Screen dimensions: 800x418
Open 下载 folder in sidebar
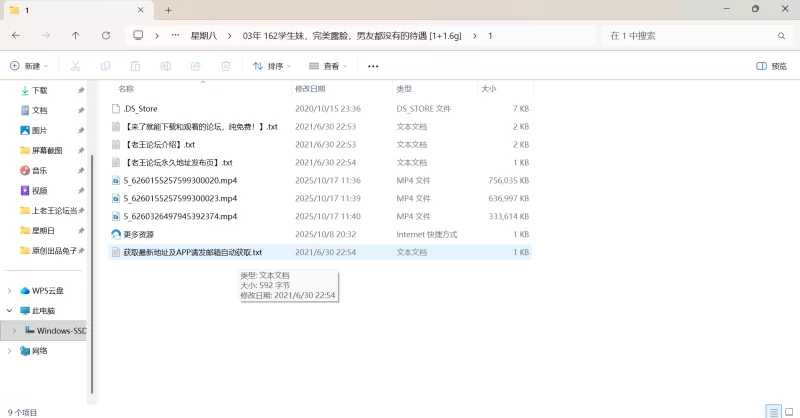click(x=40, y=90)
